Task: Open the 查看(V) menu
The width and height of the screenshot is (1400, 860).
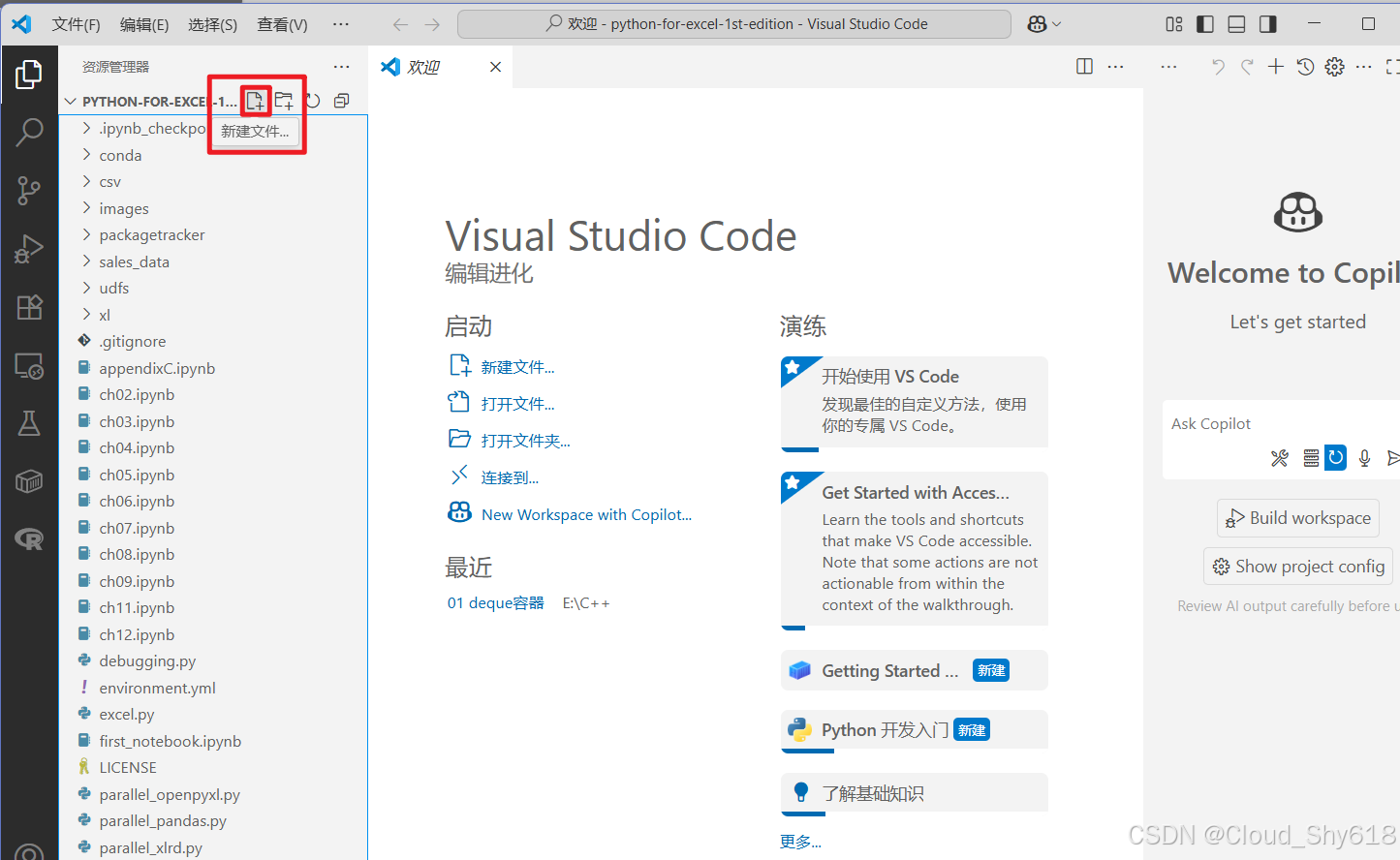Action: 282,24
